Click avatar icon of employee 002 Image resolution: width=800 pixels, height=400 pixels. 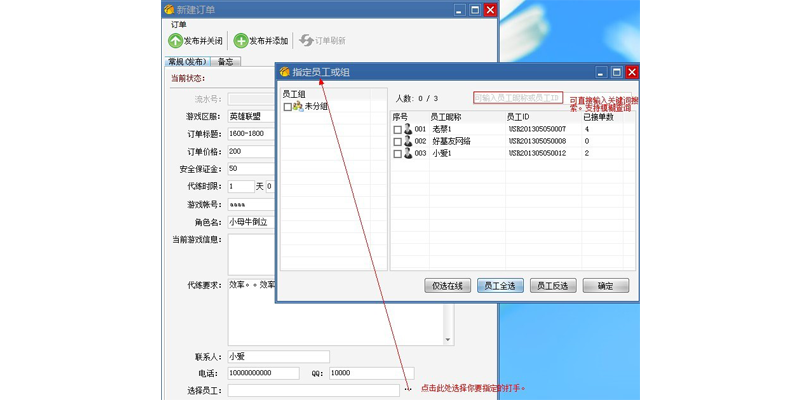[408, 141]
